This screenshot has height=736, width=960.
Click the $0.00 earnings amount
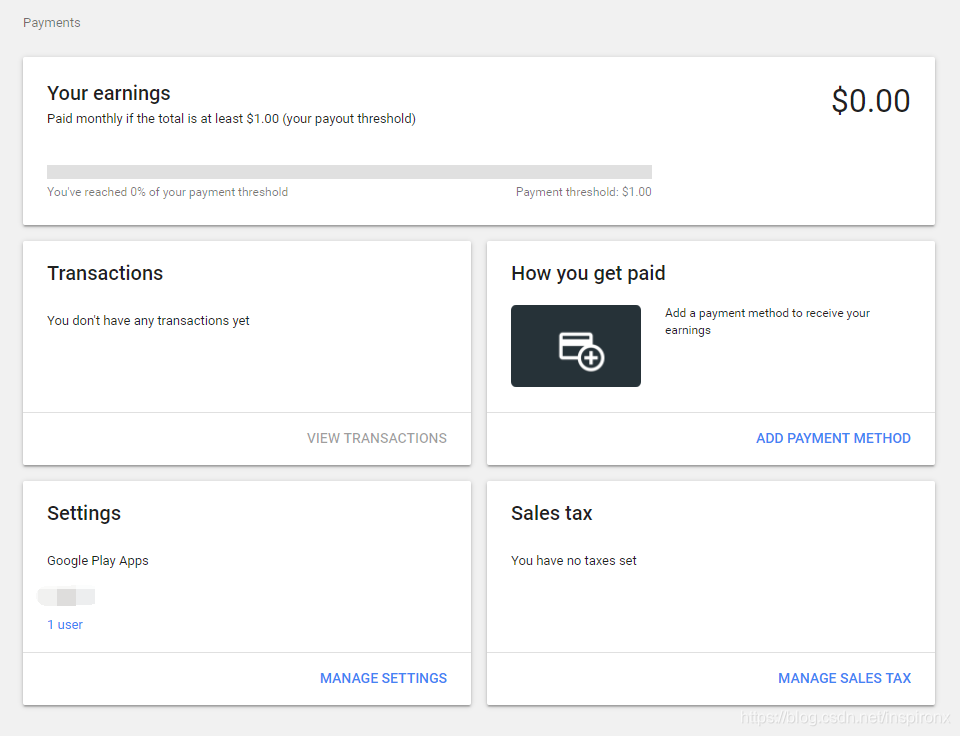pos(870,101)
